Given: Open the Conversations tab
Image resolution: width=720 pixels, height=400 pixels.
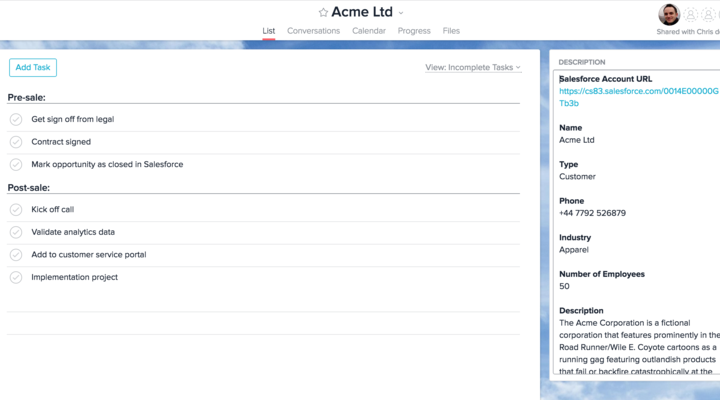Looking at the screenshot, I should point(313,31).
